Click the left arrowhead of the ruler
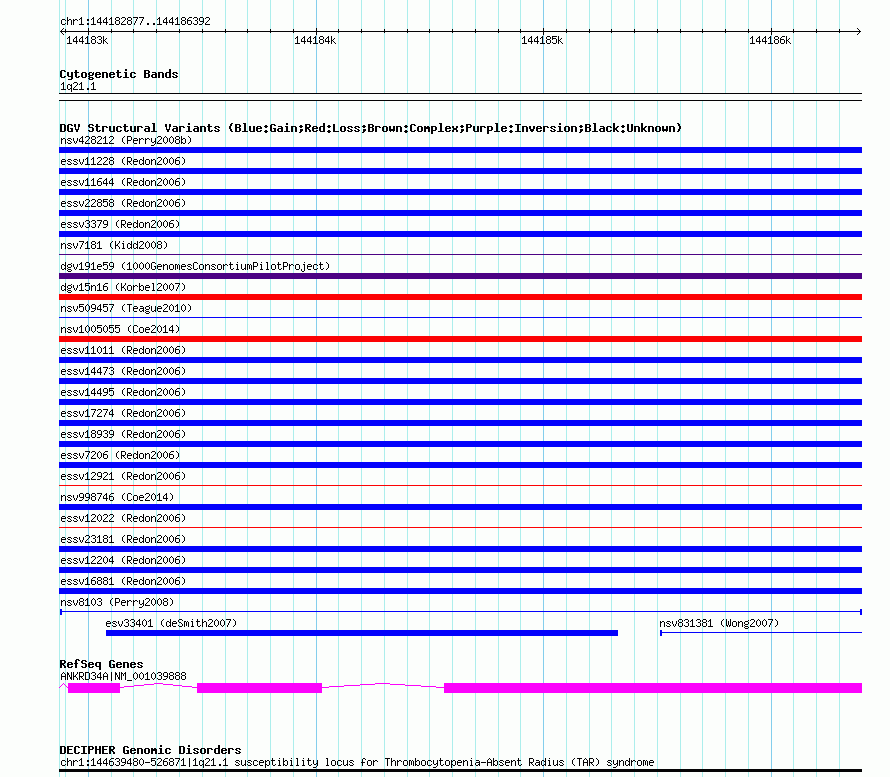This screenshot has width=890, height=777. pyautogui.click(x=62, y=32)
